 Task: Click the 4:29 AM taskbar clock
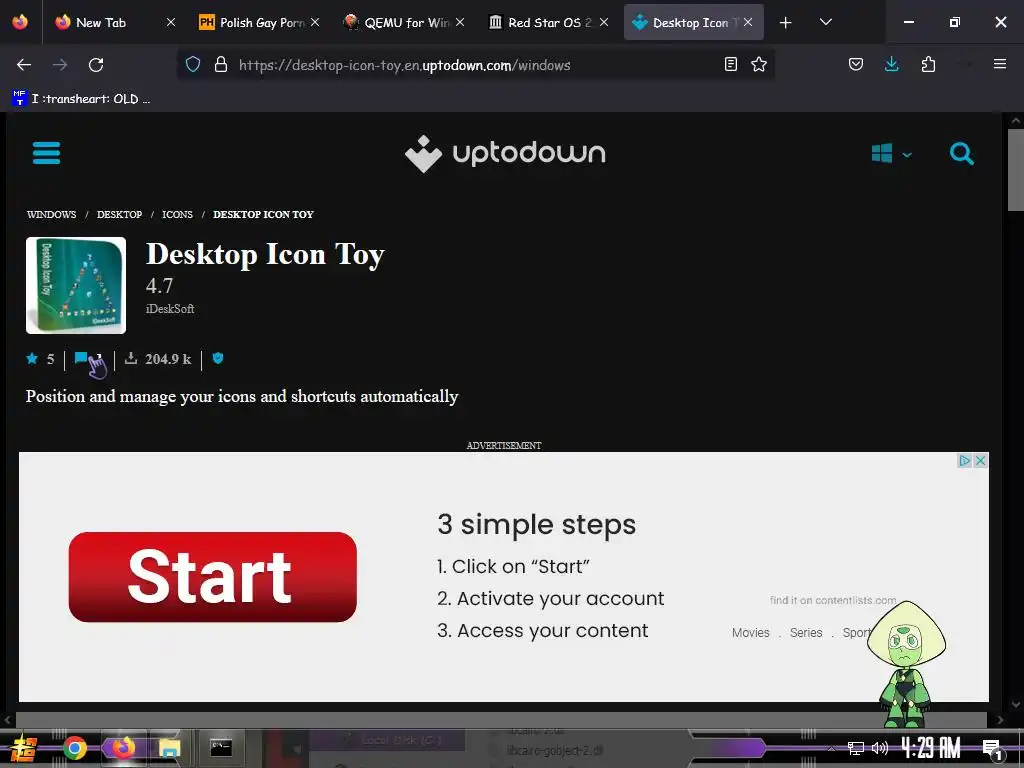pyautogui.click(x=931, y=748)
